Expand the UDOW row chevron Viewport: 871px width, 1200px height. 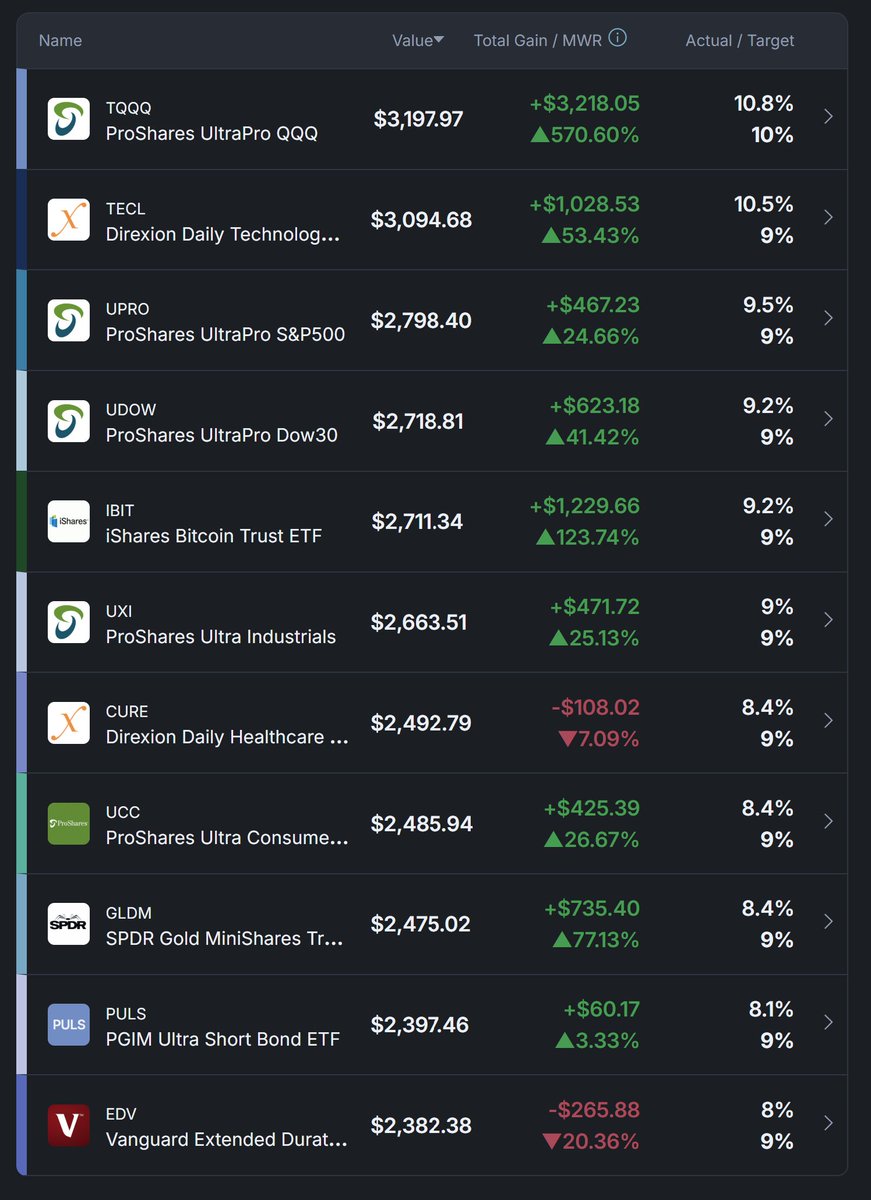(828, 419)
